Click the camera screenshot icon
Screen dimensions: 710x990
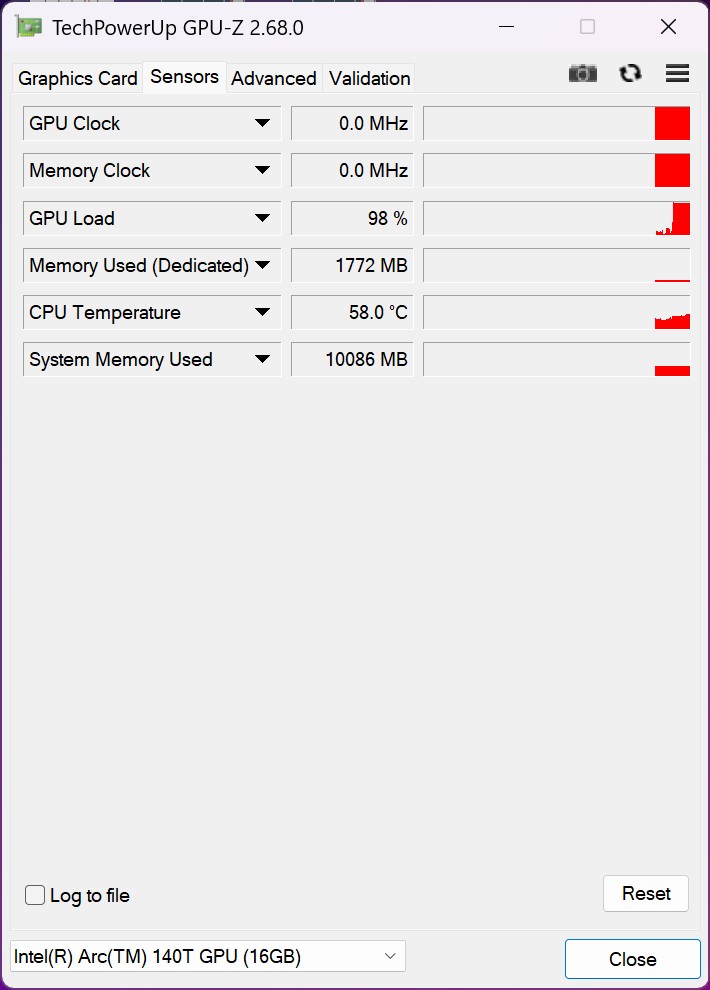582,73
